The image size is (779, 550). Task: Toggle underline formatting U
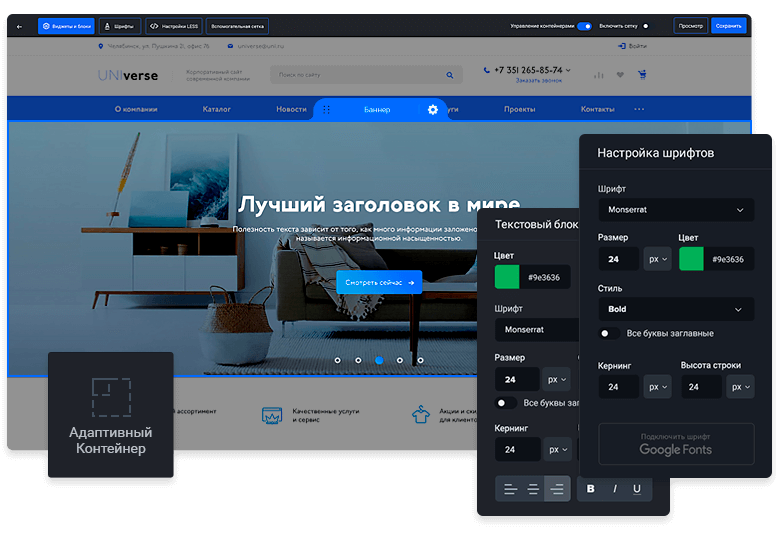pyautogui.click(x=637, y=489)
